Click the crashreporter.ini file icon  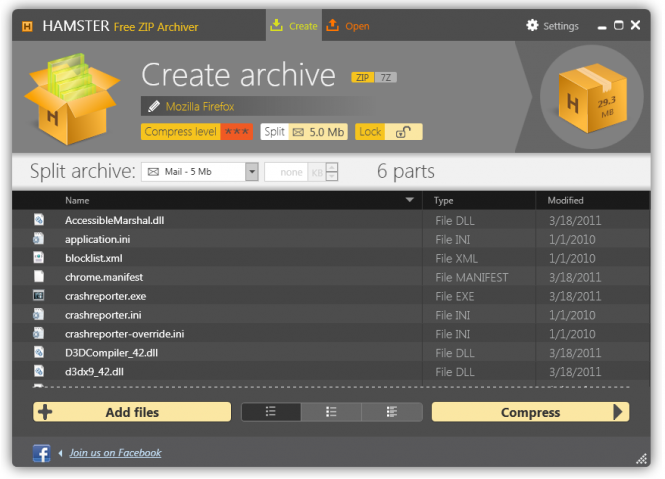coord(39,314)
